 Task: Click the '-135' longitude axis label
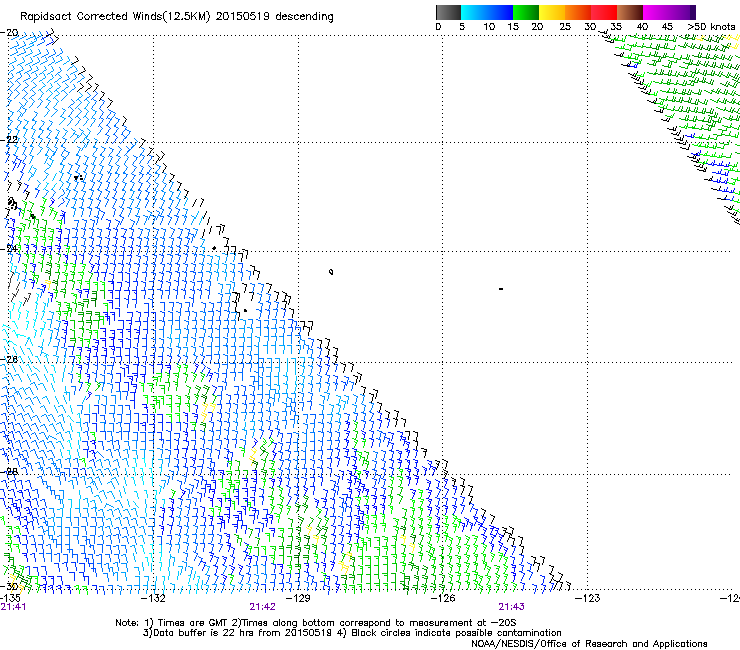pyautogui.click(x=10, y=598)
